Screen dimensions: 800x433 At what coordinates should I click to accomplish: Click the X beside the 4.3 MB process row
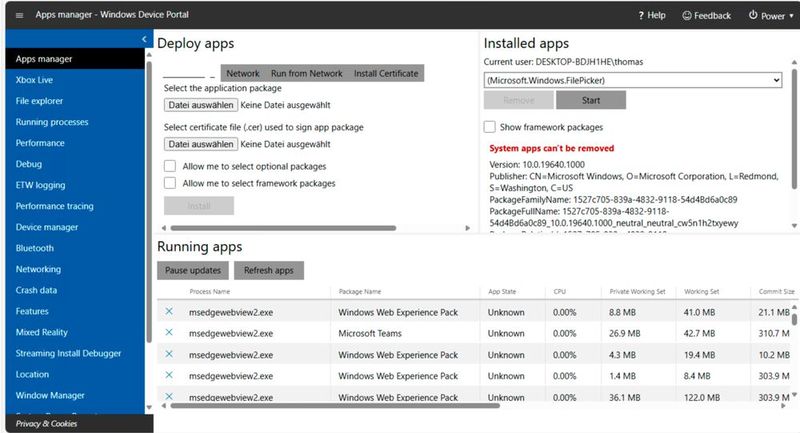coord(169,354)
